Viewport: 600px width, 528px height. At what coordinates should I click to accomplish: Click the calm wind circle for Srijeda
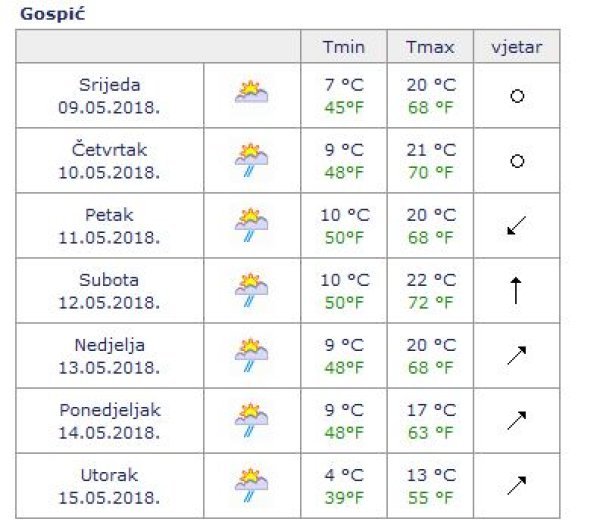[517, 96]
